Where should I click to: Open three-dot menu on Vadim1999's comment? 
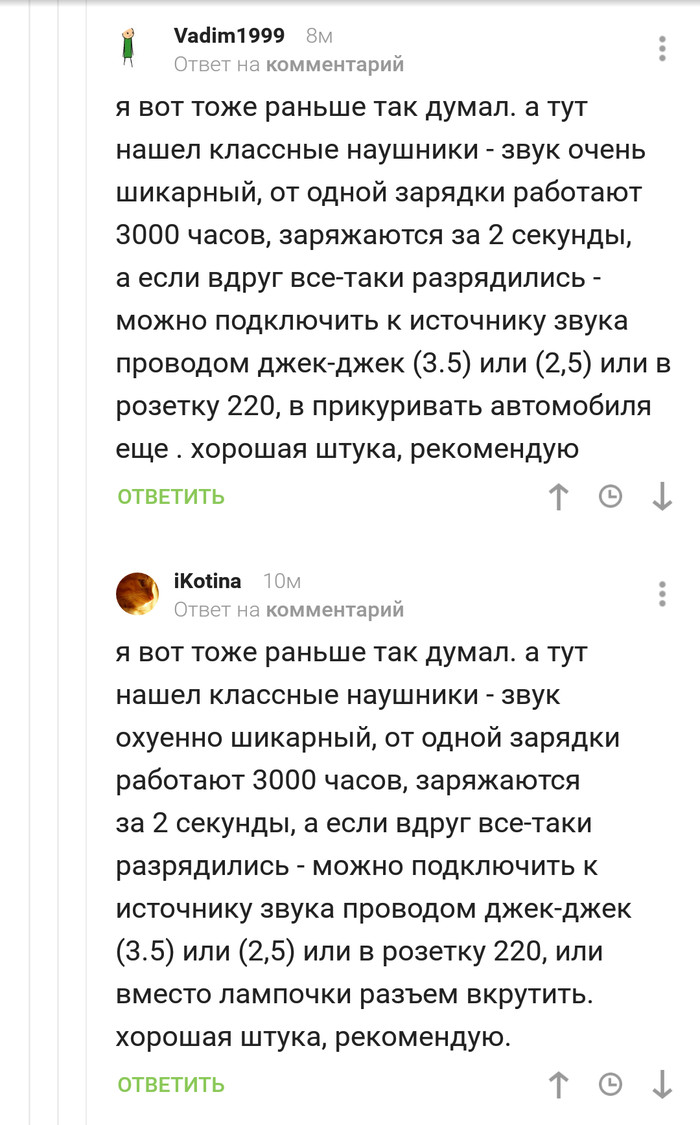[662, 48]
